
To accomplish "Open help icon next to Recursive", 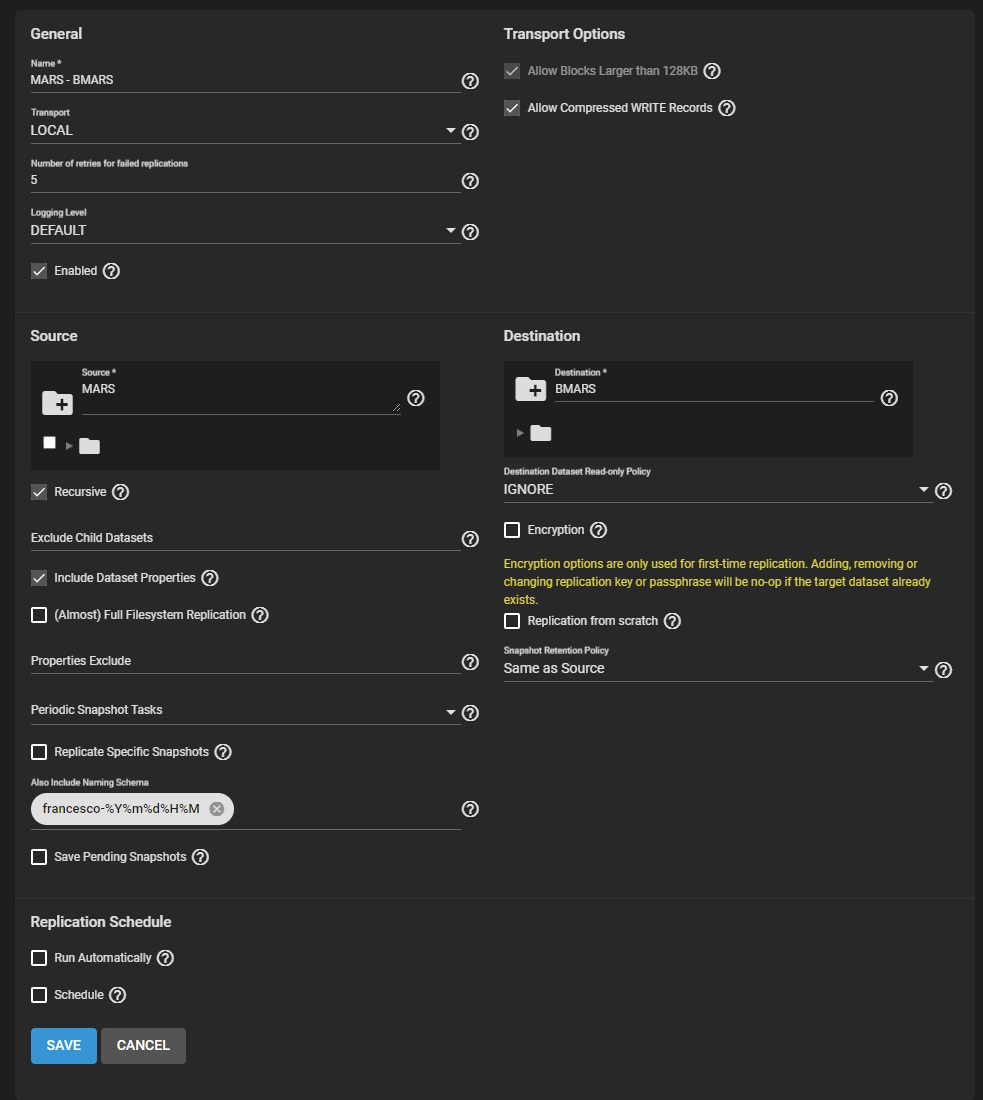I will coord(121,492).
